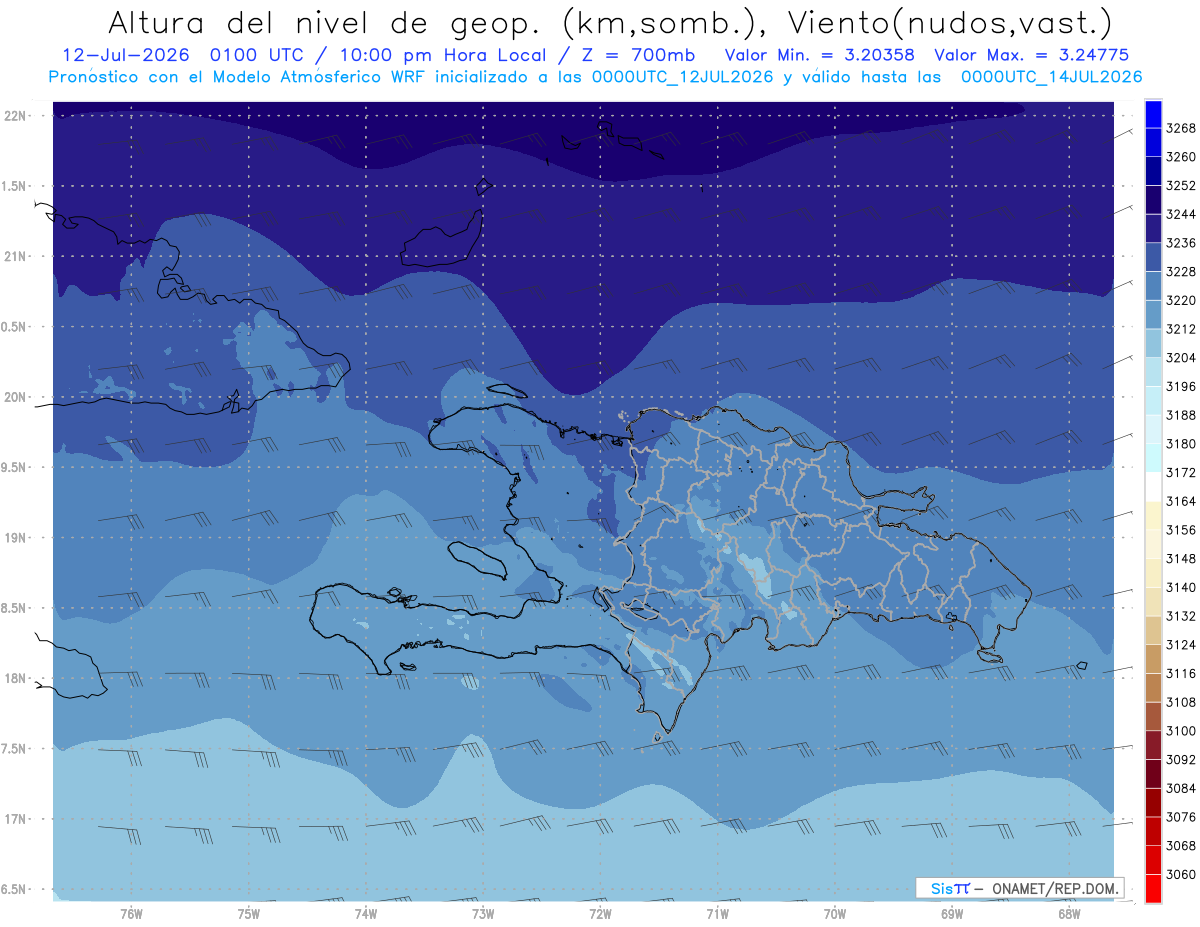
Task: Click the '74W' longitude axis label
Action: (366, 913)
